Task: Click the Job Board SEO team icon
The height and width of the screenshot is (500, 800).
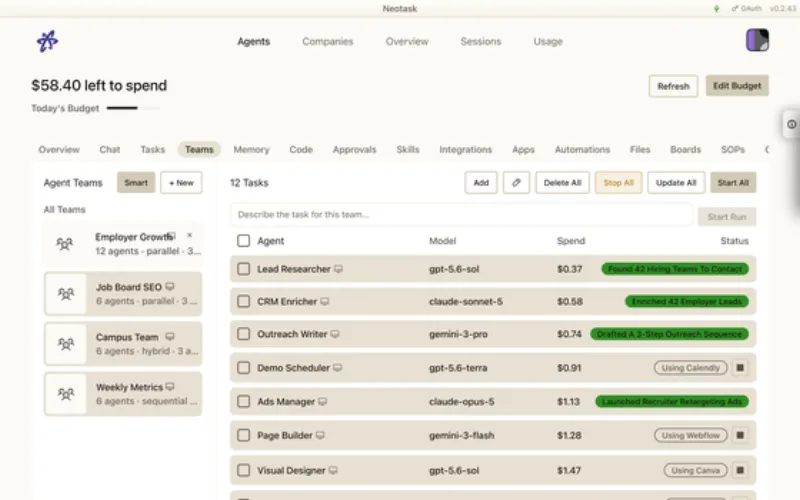Action: pos(66,294)
